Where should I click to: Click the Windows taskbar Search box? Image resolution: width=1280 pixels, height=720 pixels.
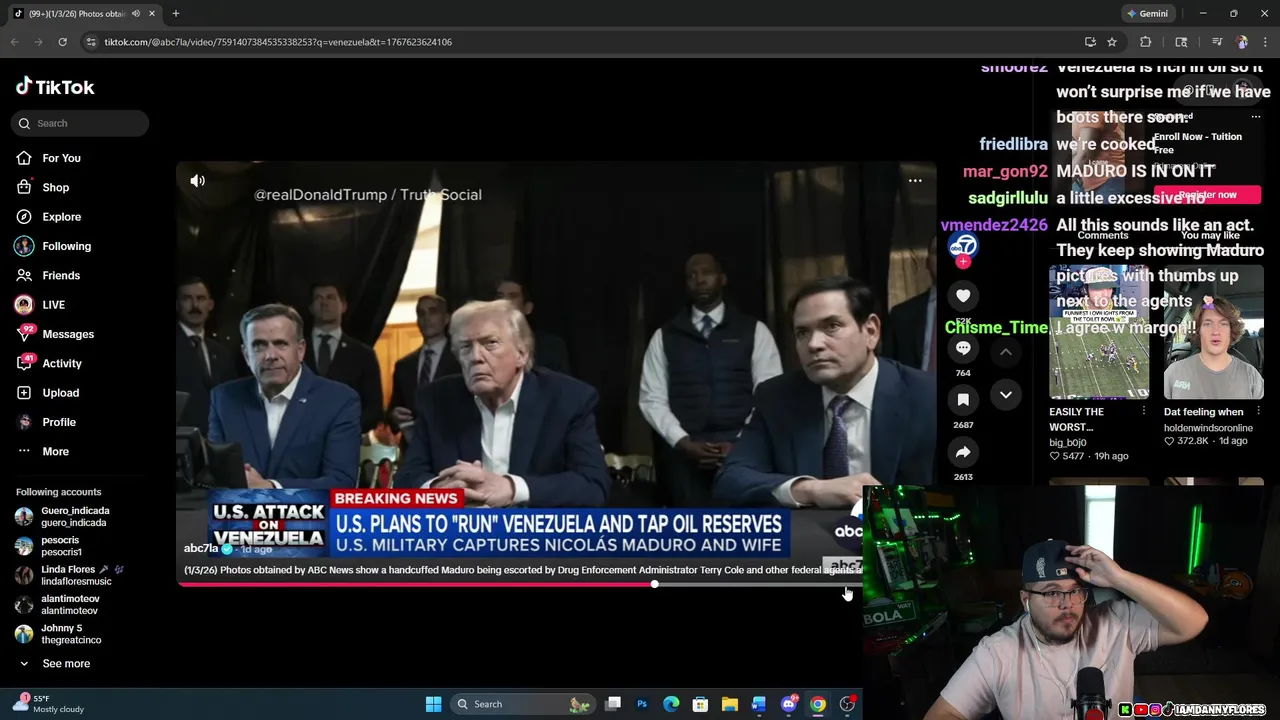[522, 704]
